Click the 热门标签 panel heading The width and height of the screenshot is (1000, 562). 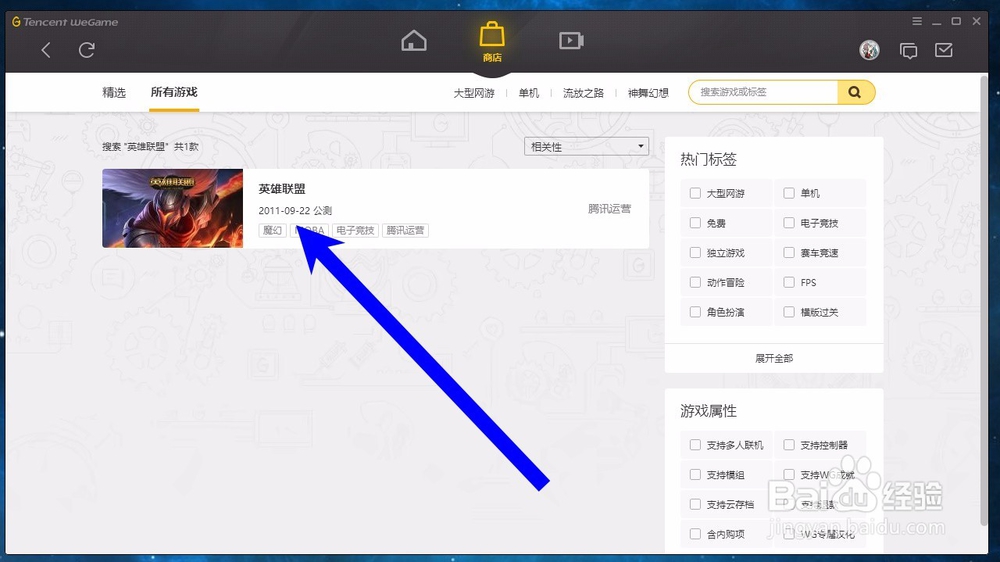(x=708, y=159)
